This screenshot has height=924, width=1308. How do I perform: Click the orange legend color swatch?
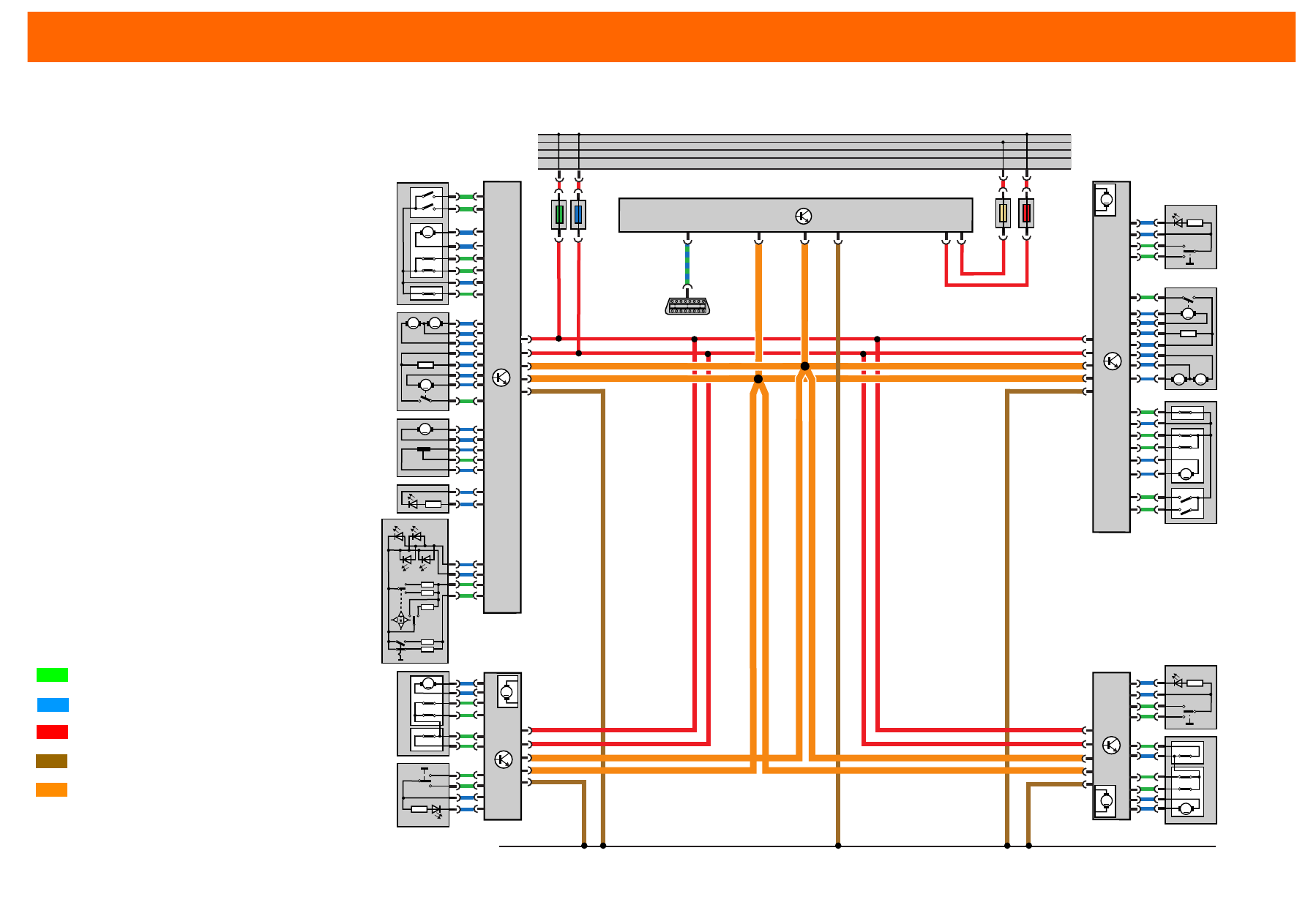51,789
